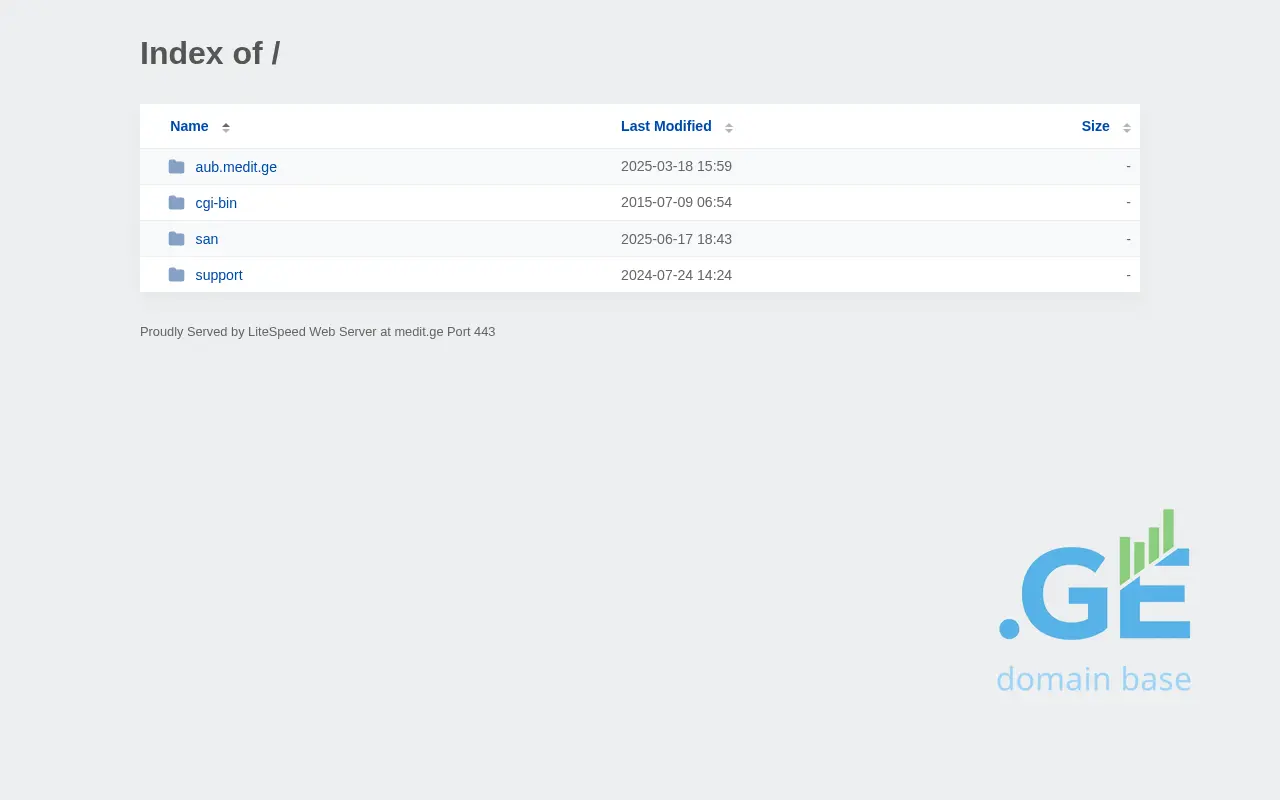
Task: Click sort arrows beside Last Modified
Action: click(x=729, y=127)
